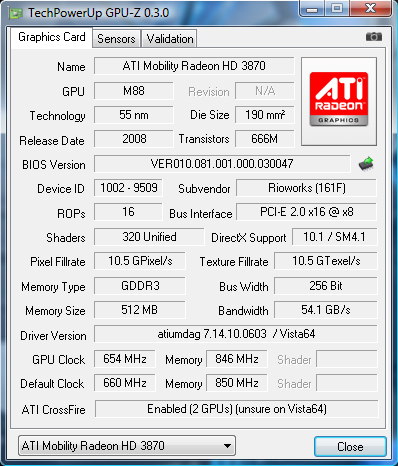This screenshot has width=398, height=466.
Task: Click the Pixel Fillrate value 10.5 GPixel/s
Action: (140, 261)
